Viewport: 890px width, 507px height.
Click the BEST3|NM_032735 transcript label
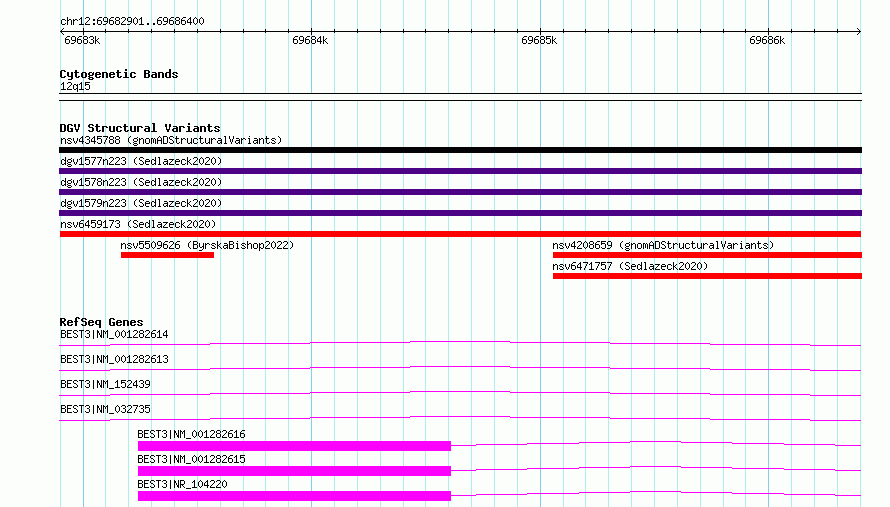coord(105,409)
